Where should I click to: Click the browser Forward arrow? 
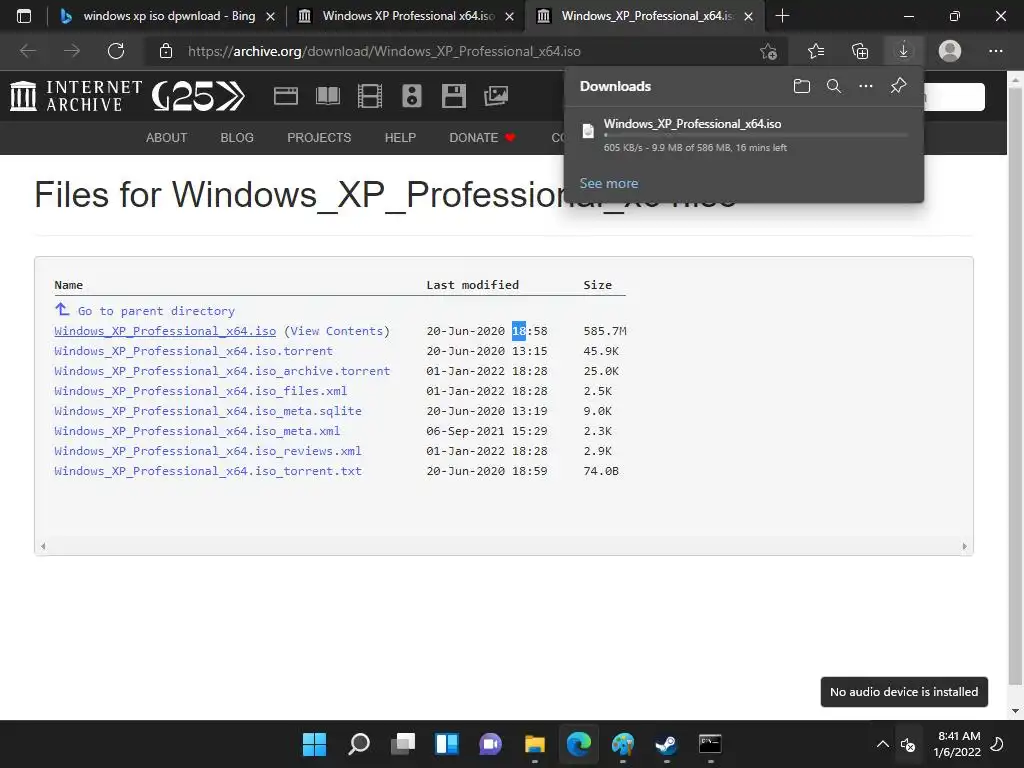click(x=72, y=51)
